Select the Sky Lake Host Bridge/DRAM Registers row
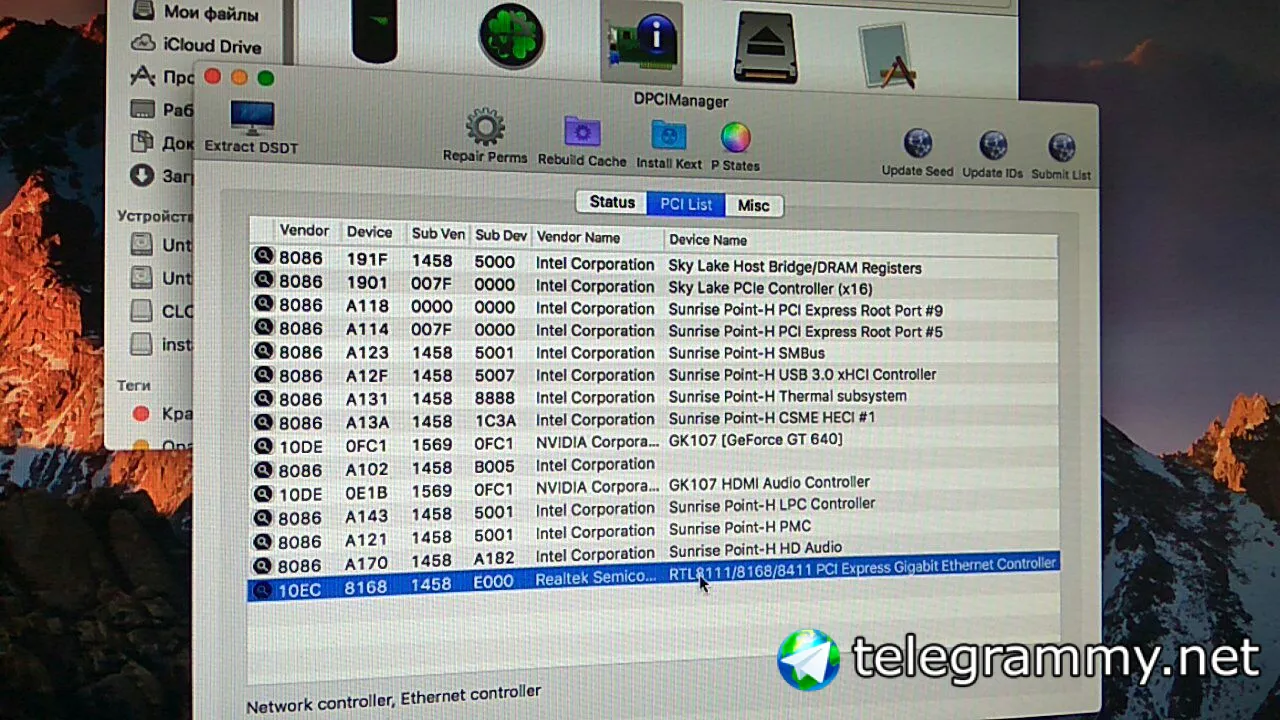Screen dimensions: 1280x720 coord(654,263)
